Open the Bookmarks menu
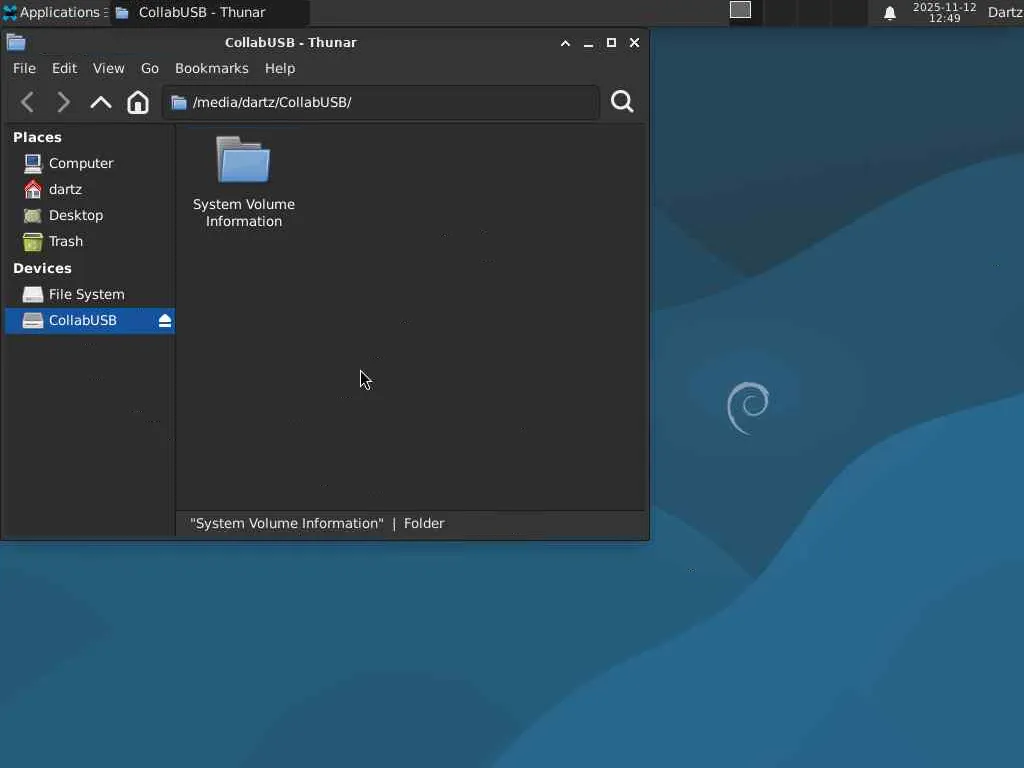The image size is (1024, 768). 212,69
